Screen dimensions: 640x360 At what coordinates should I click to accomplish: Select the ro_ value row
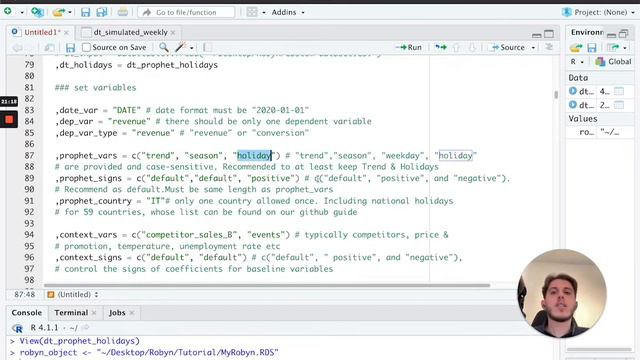(x=600, y=132)
